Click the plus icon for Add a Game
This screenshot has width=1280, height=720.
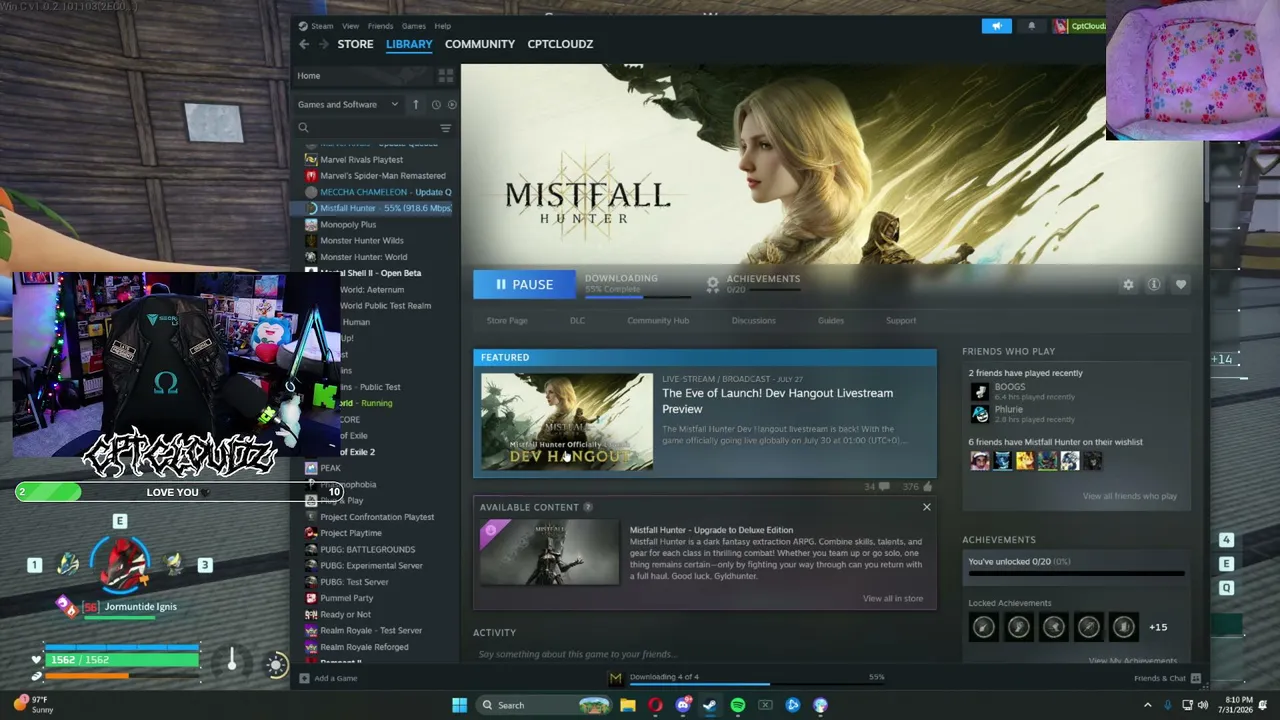(304, 678)
